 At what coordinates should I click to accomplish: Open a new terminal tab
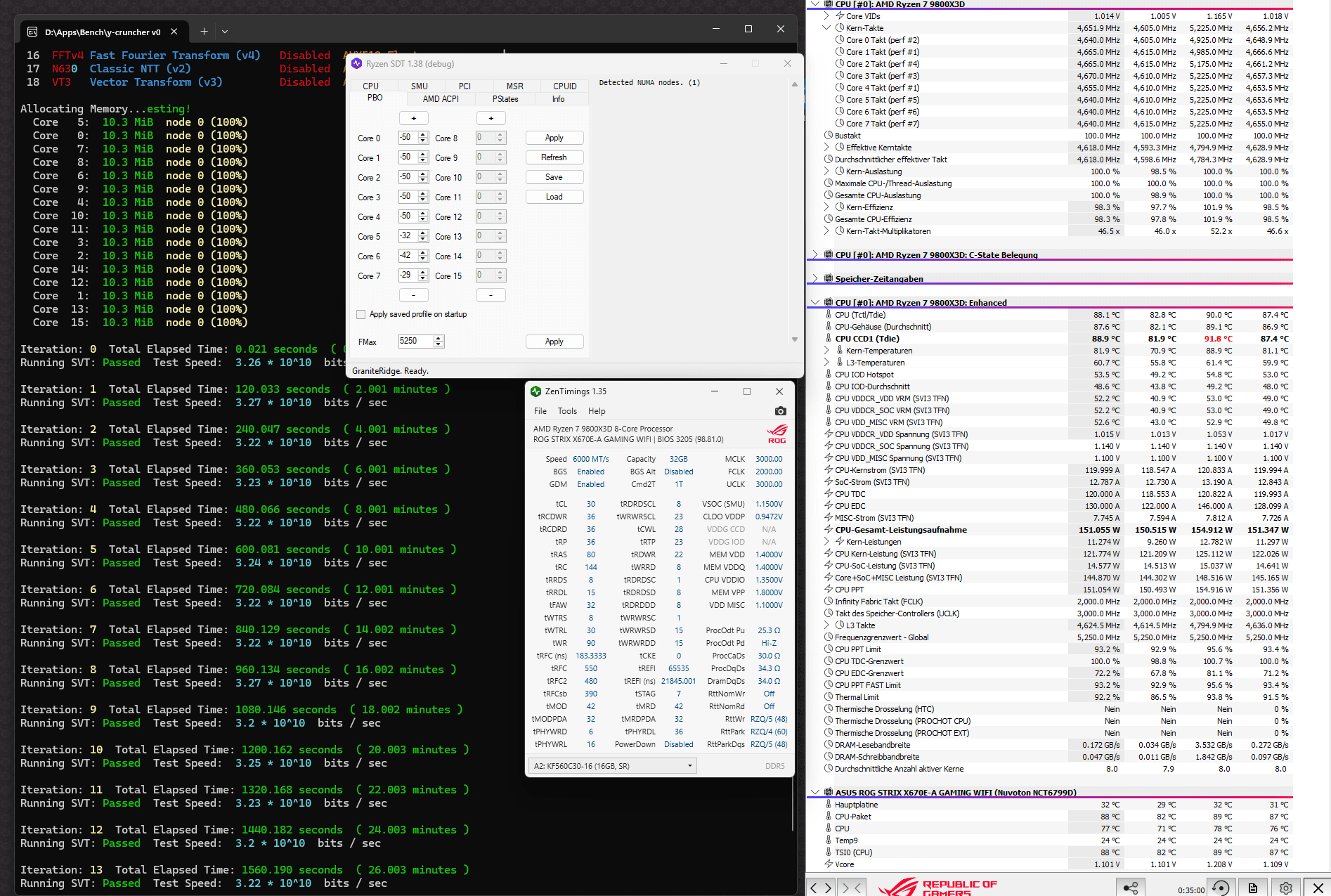[204, 31]
